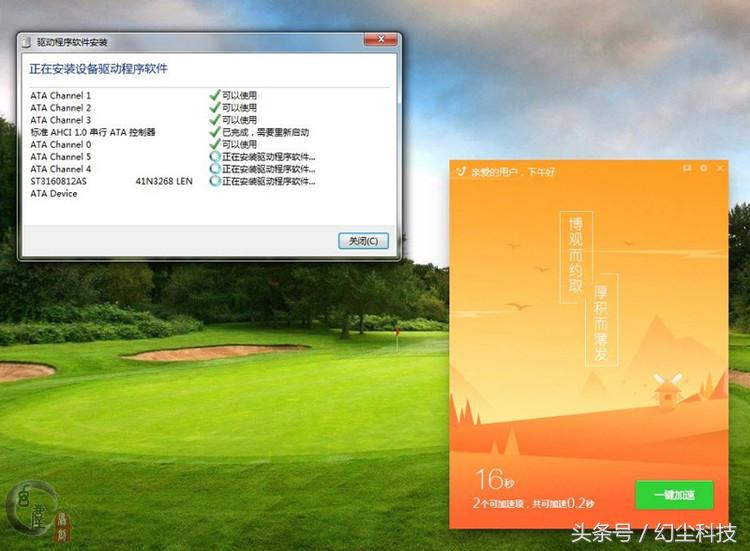Click the bird logo in the orange popup
This screenshot has width=750, height=551.
[461, 171]
